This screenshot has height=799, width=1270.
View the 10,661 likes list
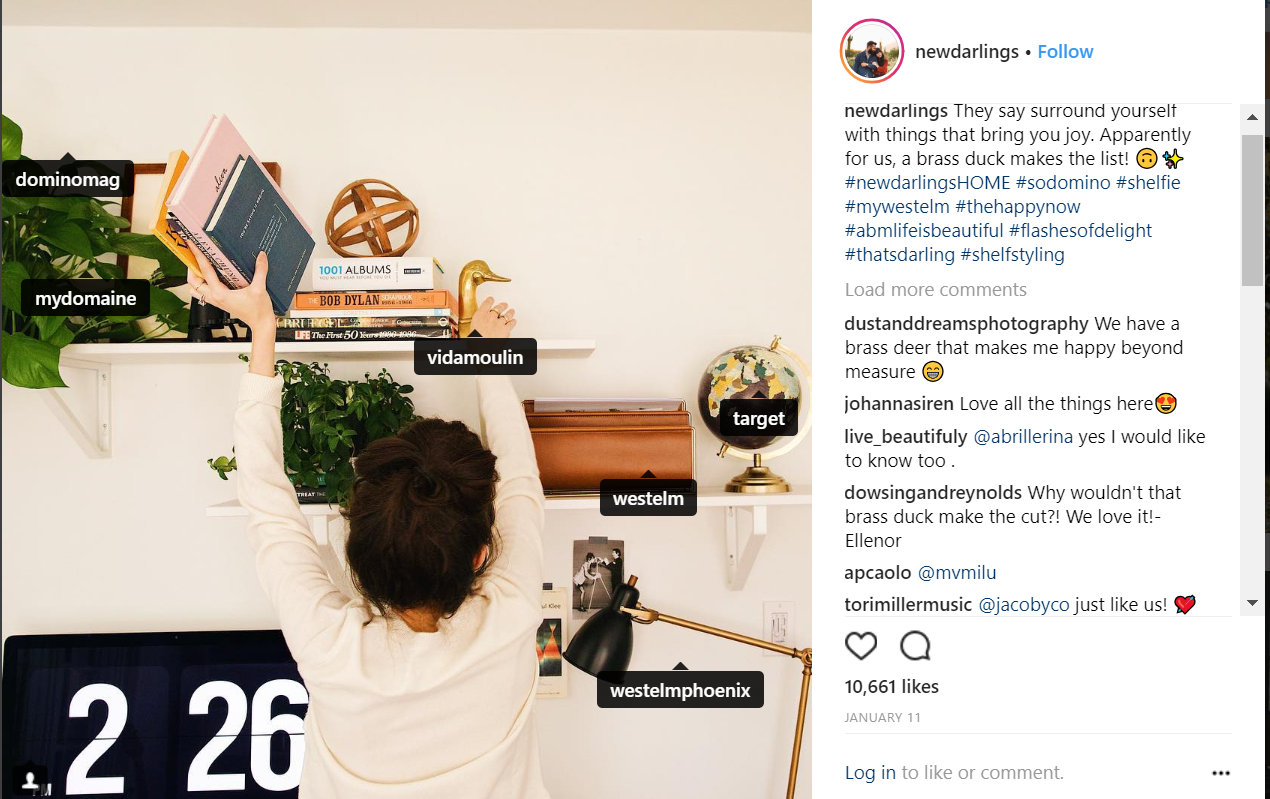coord(891,686)
